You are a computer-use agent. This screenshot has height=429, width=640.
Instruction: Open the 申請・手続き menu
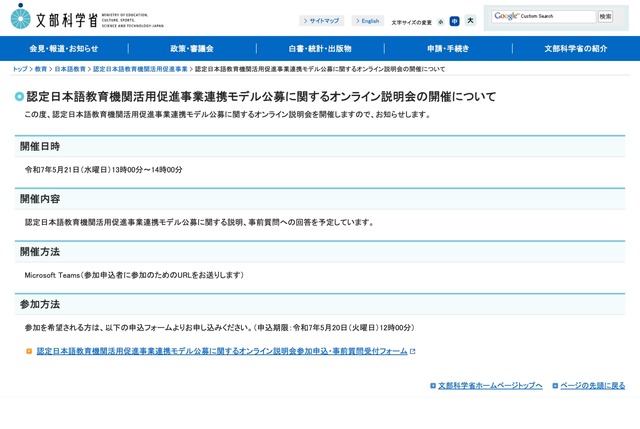click(447, 48)
